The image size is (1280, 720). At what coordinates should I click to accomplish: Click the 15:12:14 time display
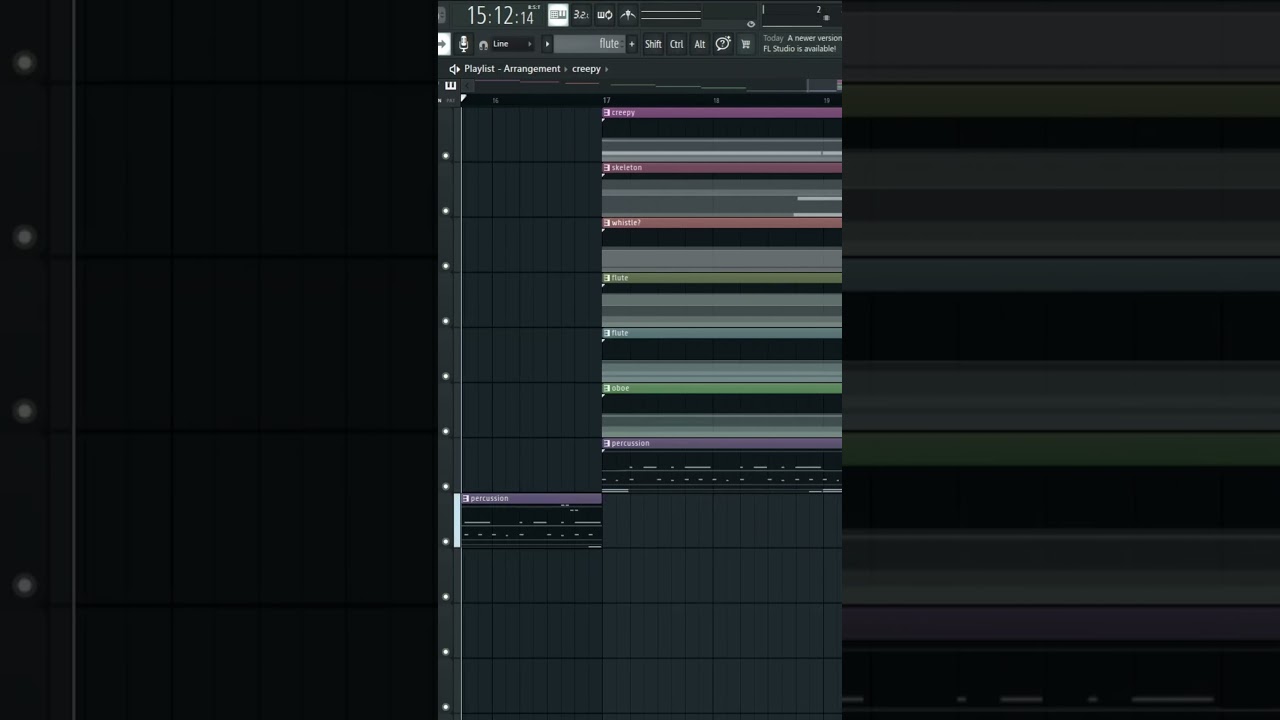tap(500, 15)
